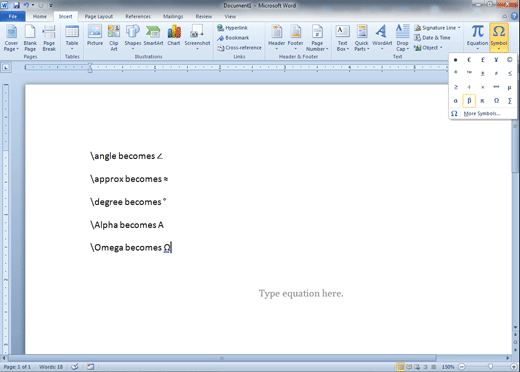Insert a Hyperlink
The image size is (520, 372).
[x=232, y=28]
